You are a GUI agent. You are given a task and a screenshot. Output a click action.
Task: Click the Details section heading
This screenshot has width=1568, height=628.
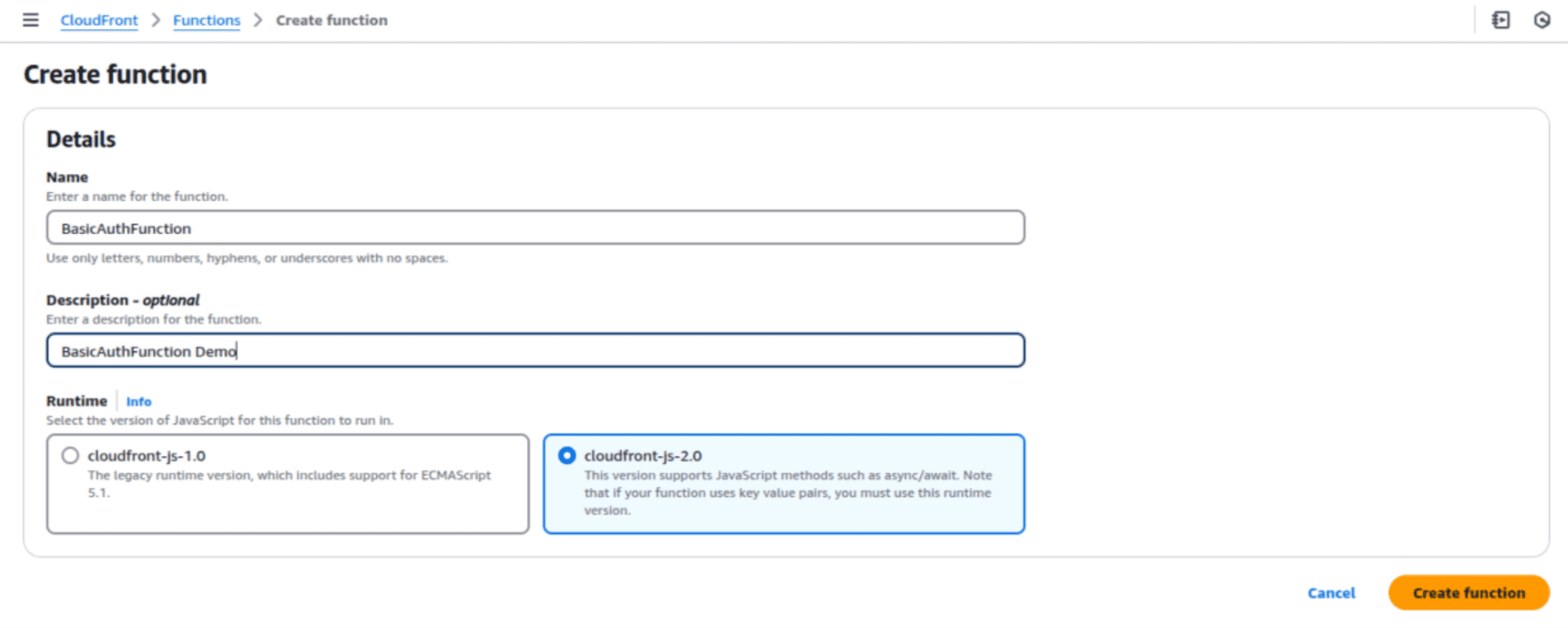(x=81, y=139)
